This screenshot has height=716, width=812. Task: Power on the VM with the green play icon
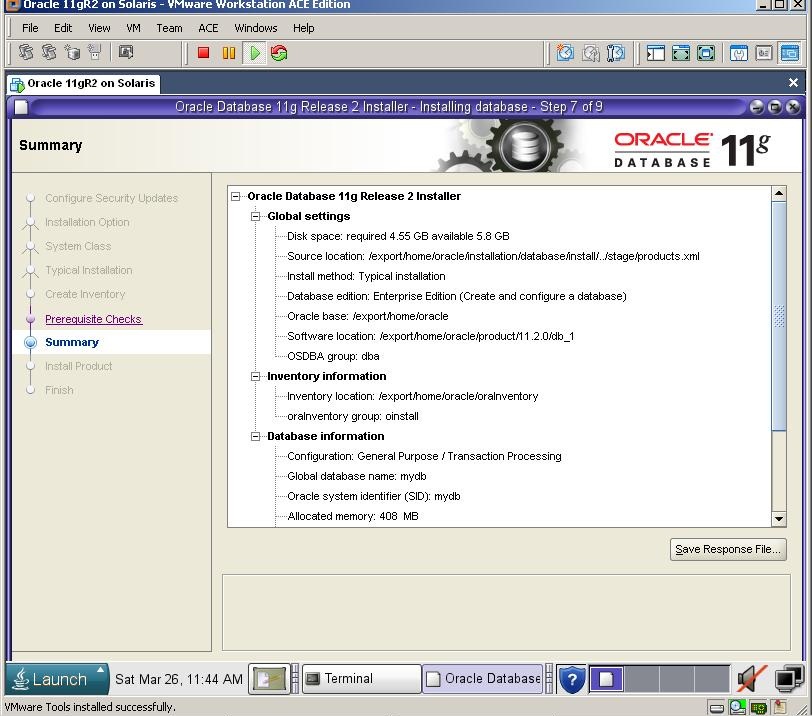[254, 53]
